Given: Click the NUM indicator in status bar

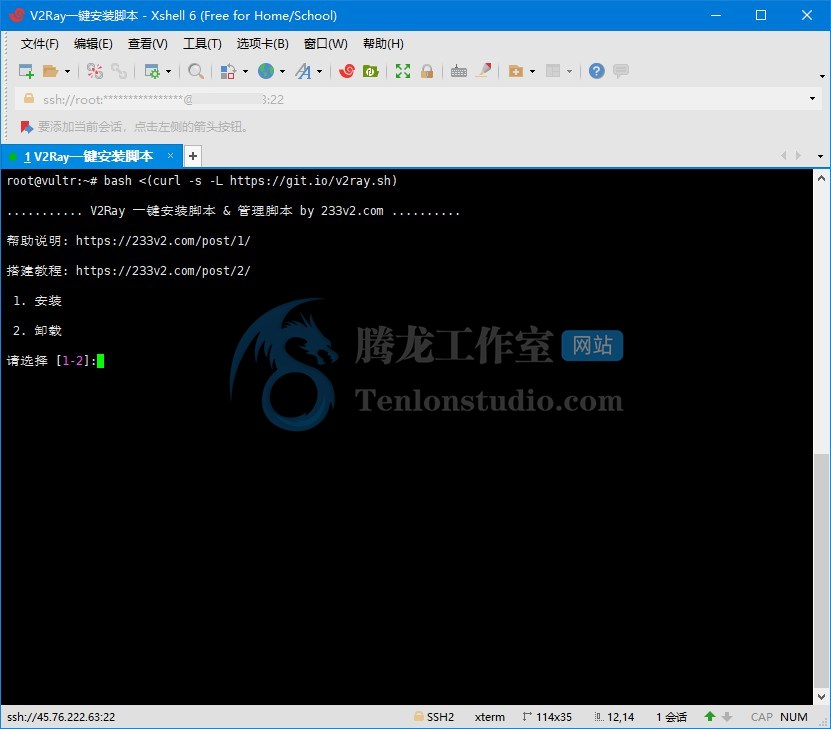Looking at the screenshot, I should (x=793, y=717).
